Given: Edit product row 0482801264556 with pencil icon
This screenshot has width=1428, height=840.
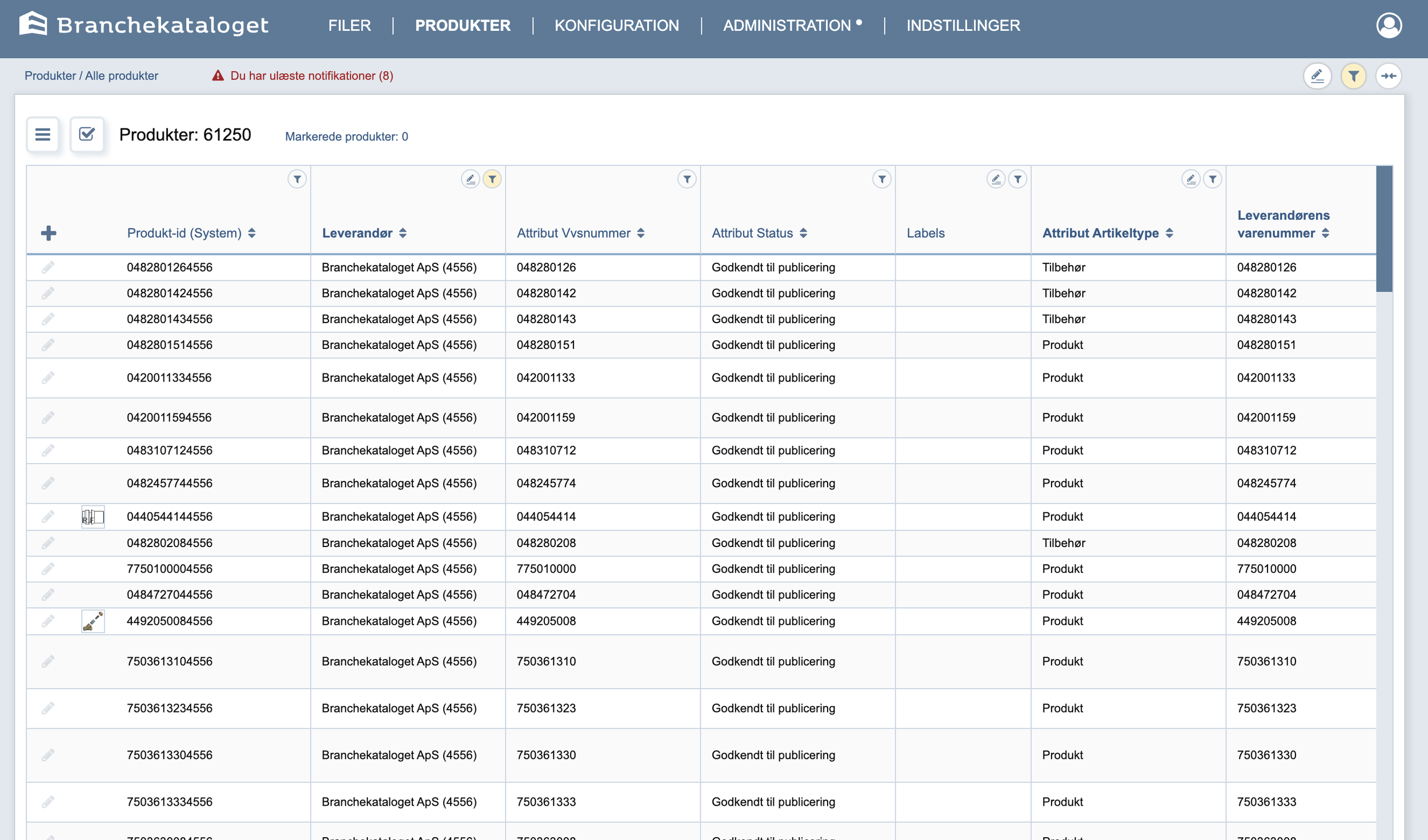Looking at the screenshot, I should (x=48, y=267).
